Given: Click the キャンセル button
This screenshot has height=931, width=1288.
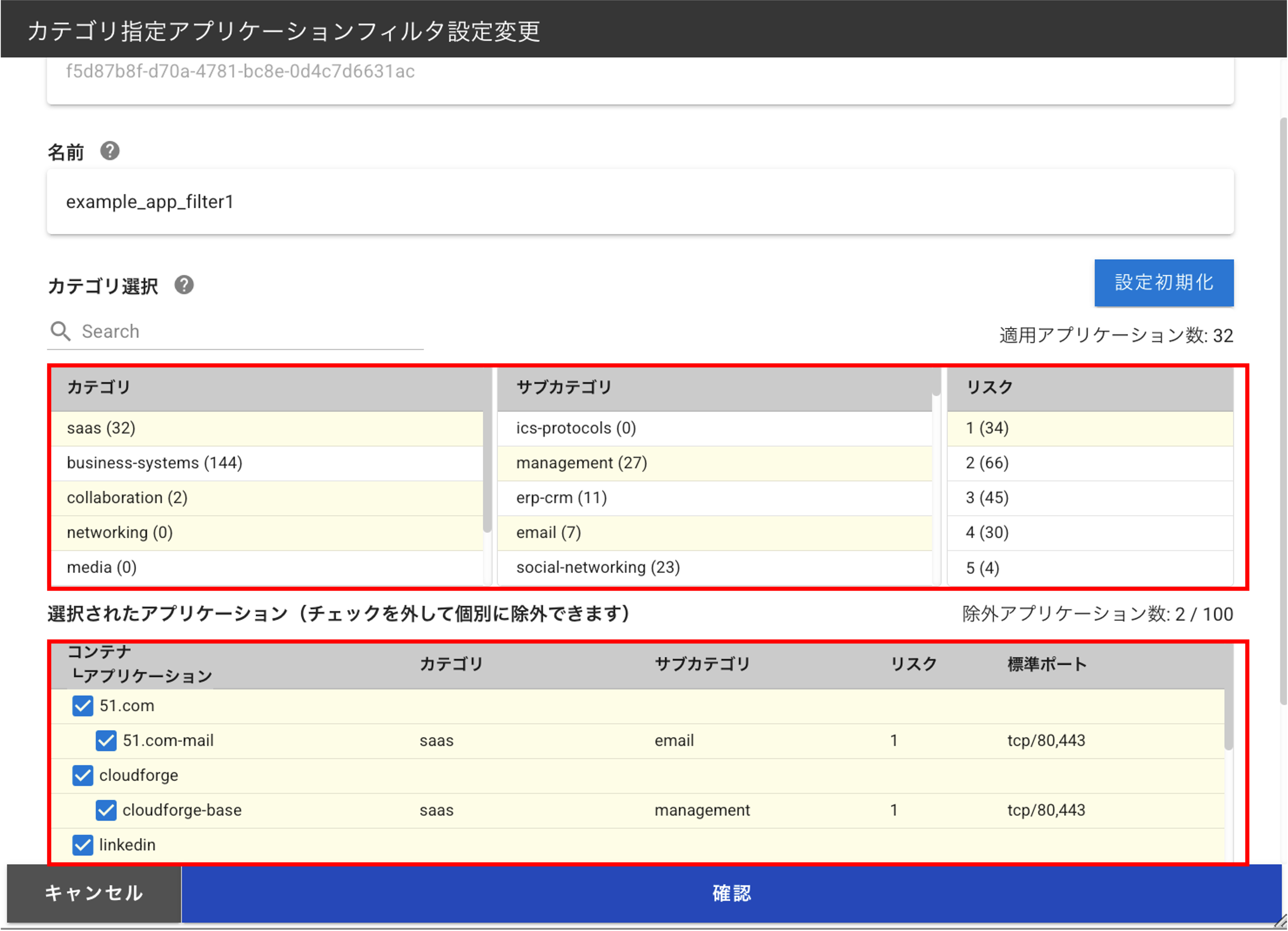Looking at the screenshot, I should pyautogui.click(x=94, y=892).
